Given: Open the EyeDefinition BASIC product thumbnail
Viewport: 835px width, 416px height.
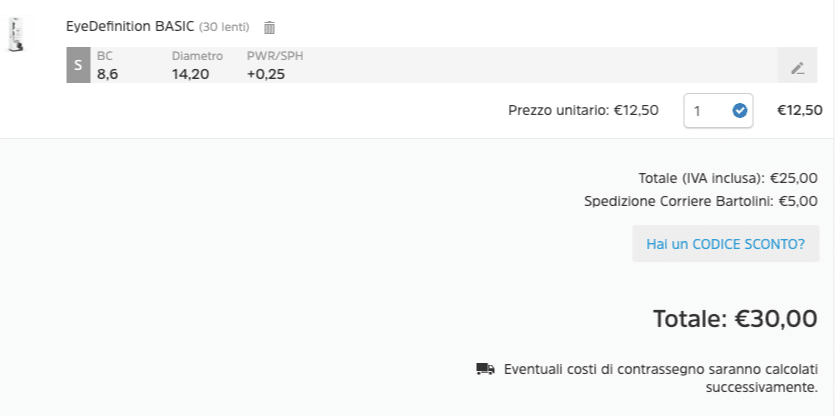Looking at the screenshot, I should point(15,34).
